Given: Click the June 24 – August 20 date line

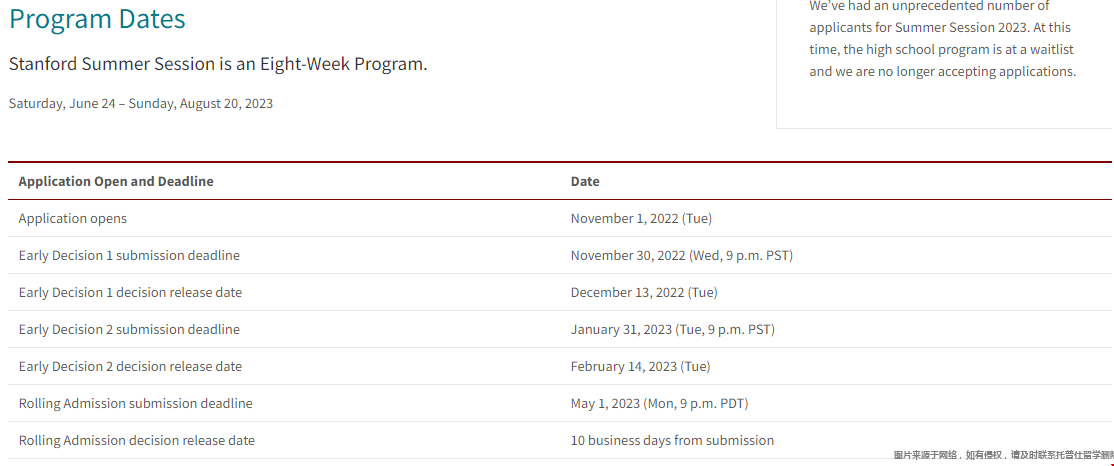Looking at the screenshot, I should [141, 103].
